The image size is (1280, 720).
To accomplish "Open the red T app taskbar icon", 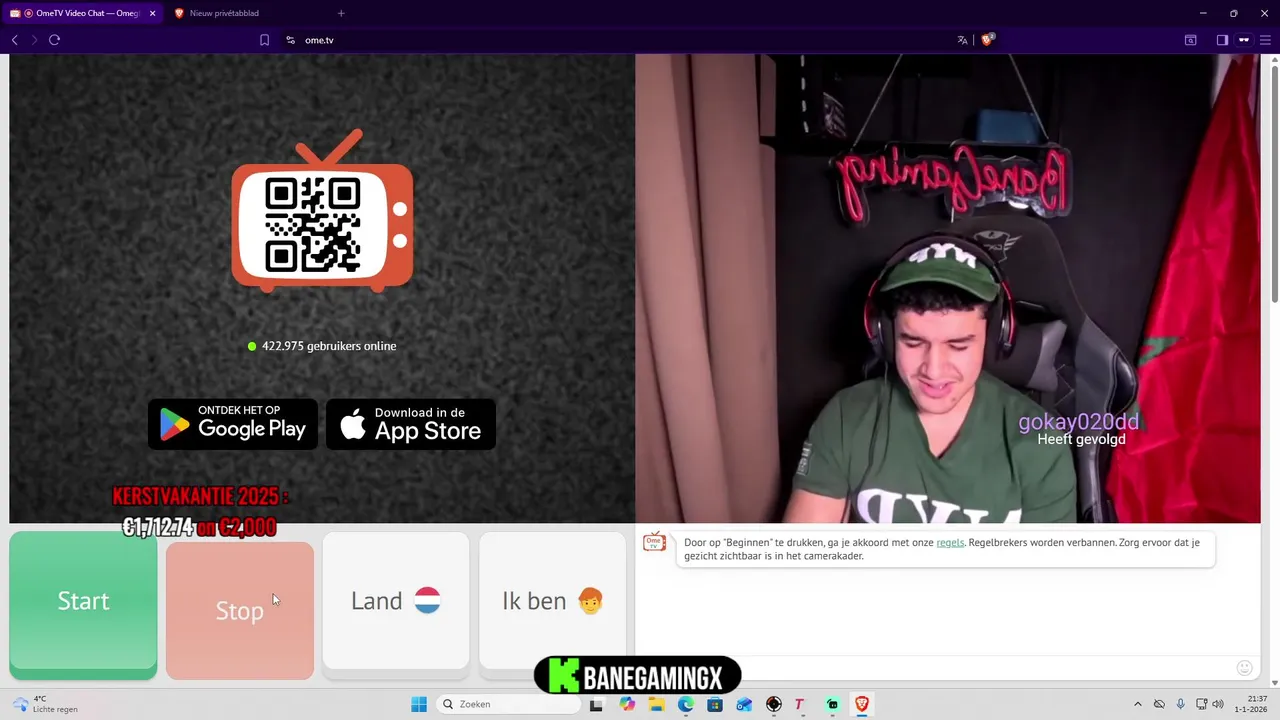I will [799, 704].
